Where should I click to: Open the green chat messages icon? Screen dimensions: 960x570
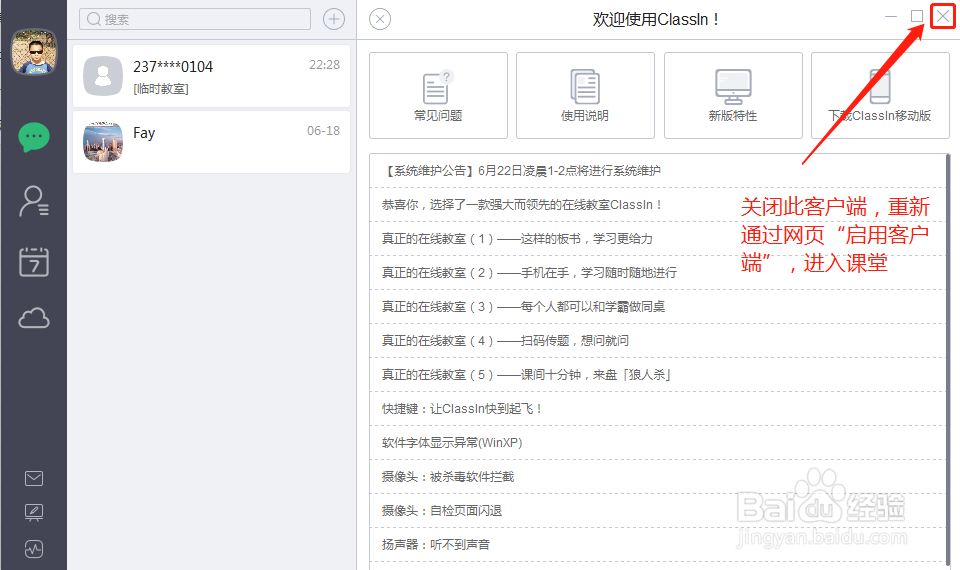click(x=34, y=137)
